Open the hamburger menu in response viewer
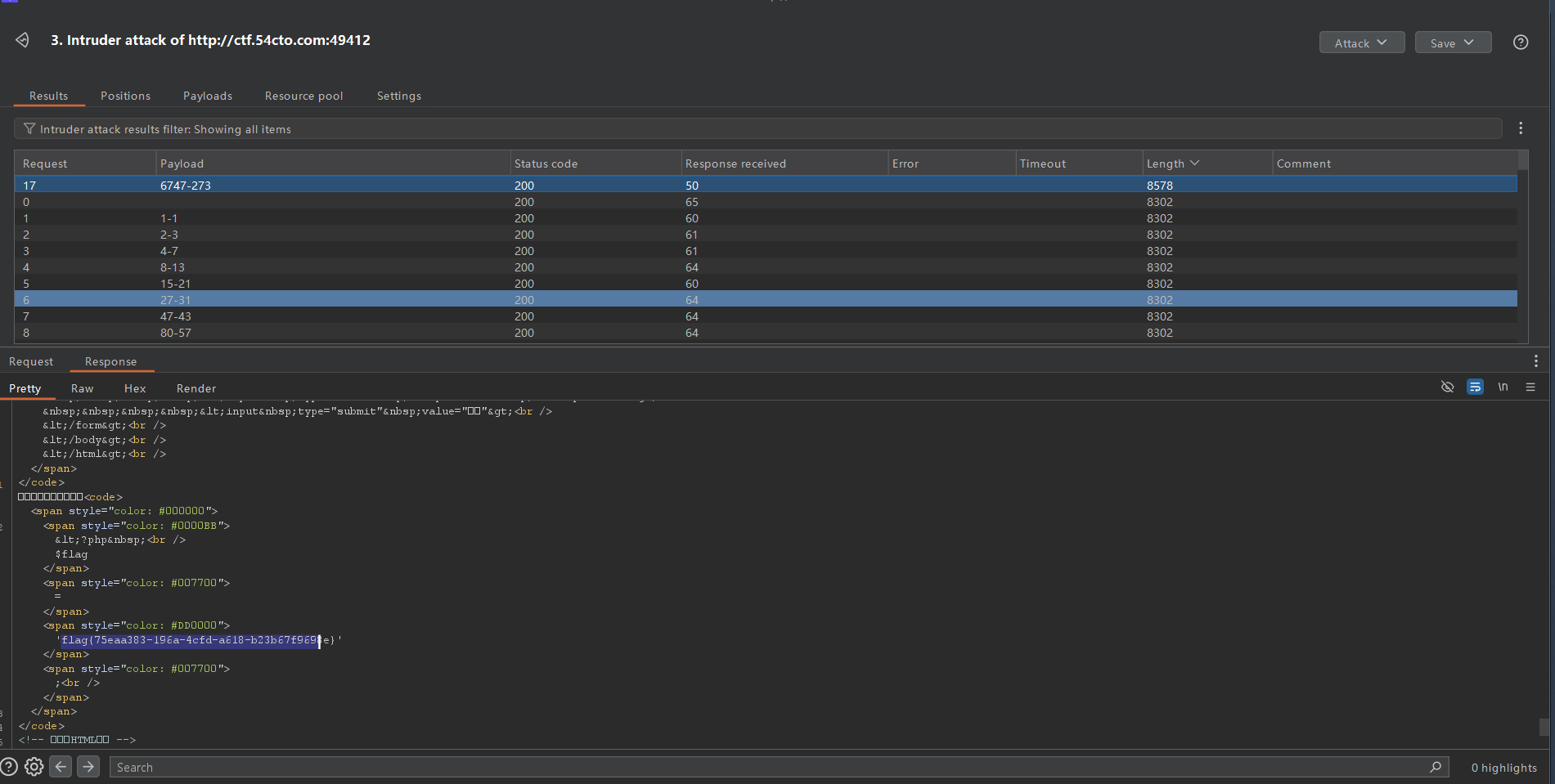The width and height of the screenshot is (1555, 784). point(1530,388)
